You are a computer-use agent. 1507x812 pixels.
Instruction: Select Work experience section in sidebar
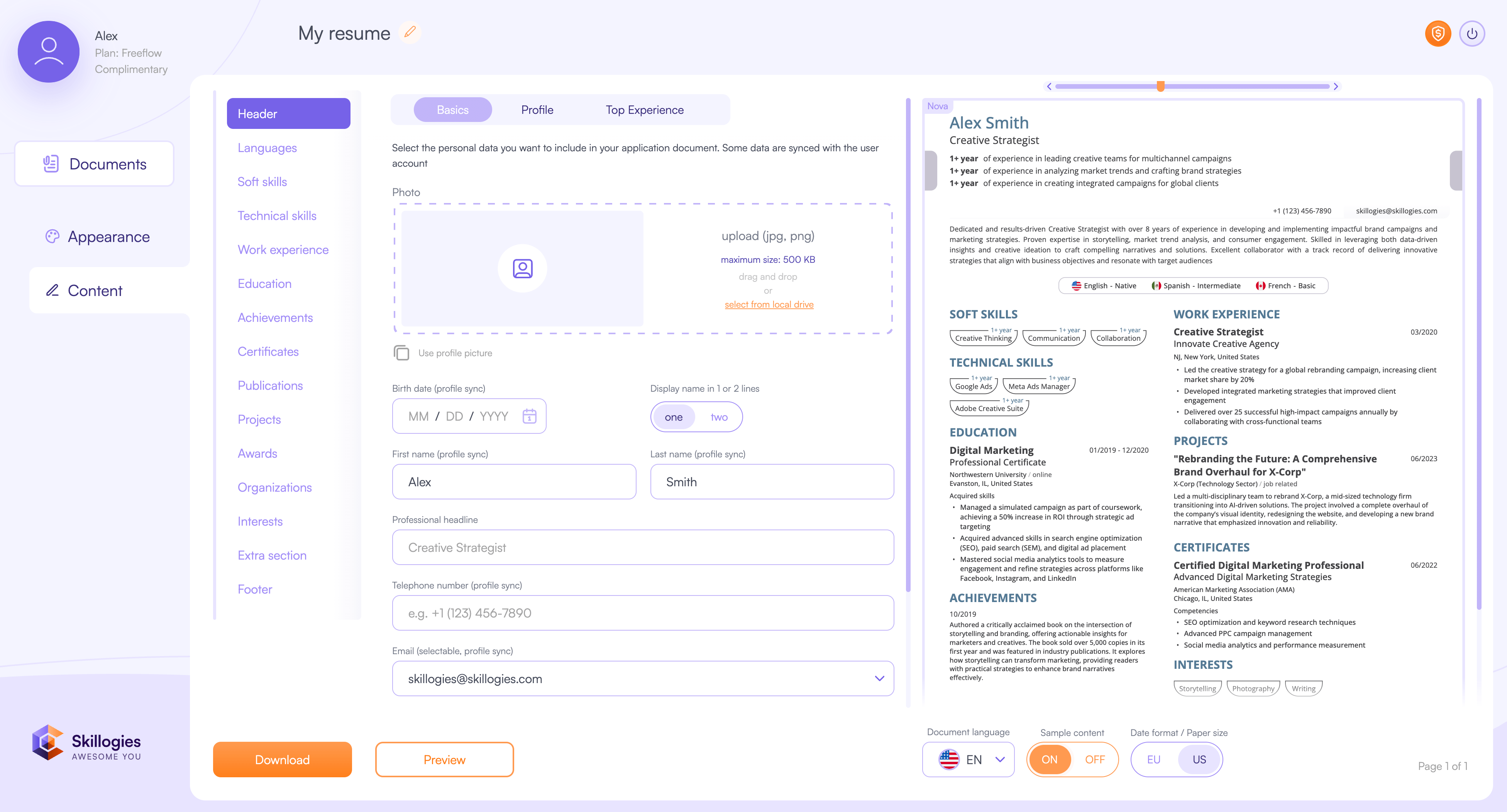pos(283,250)
